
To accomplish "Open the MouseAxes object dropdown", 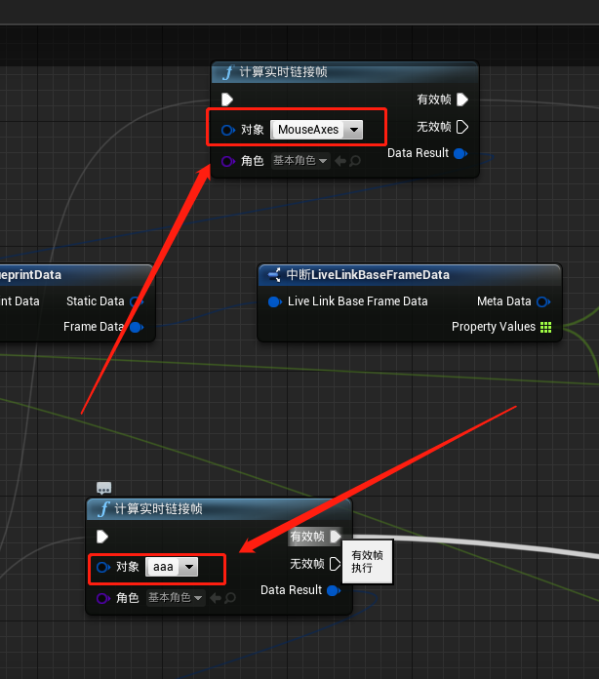I will click(x=317, y=129).
